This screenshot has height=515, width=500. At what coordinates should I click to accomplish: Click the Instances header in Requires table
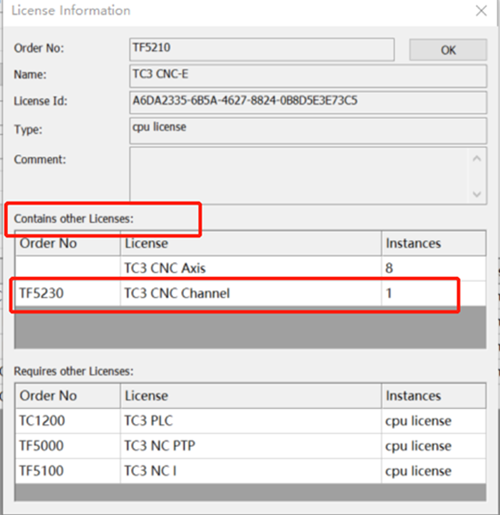point(434,396)
